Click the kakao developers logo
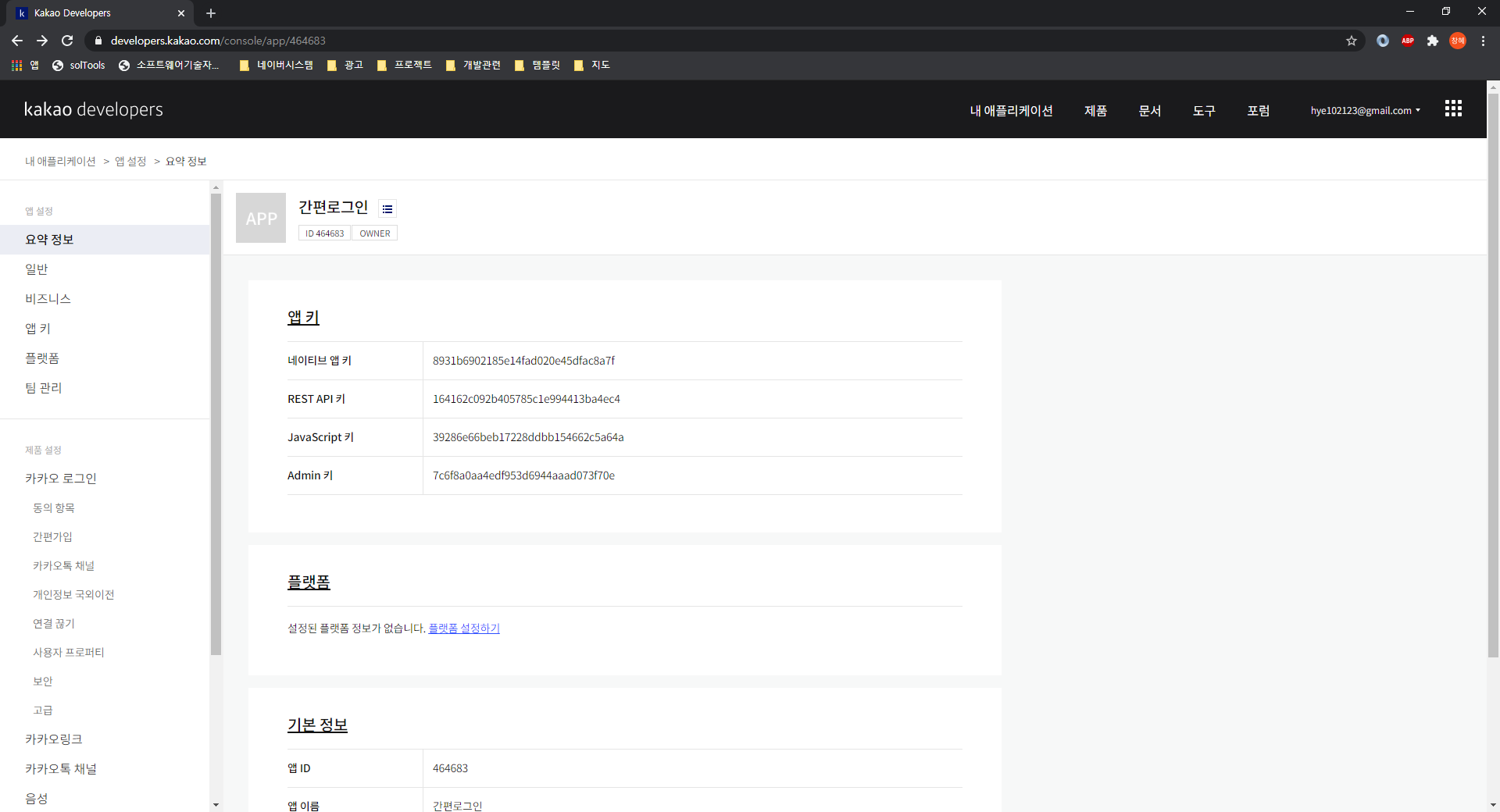The image size is (1500, 812). pyautogui.click(x=94, y=109)
